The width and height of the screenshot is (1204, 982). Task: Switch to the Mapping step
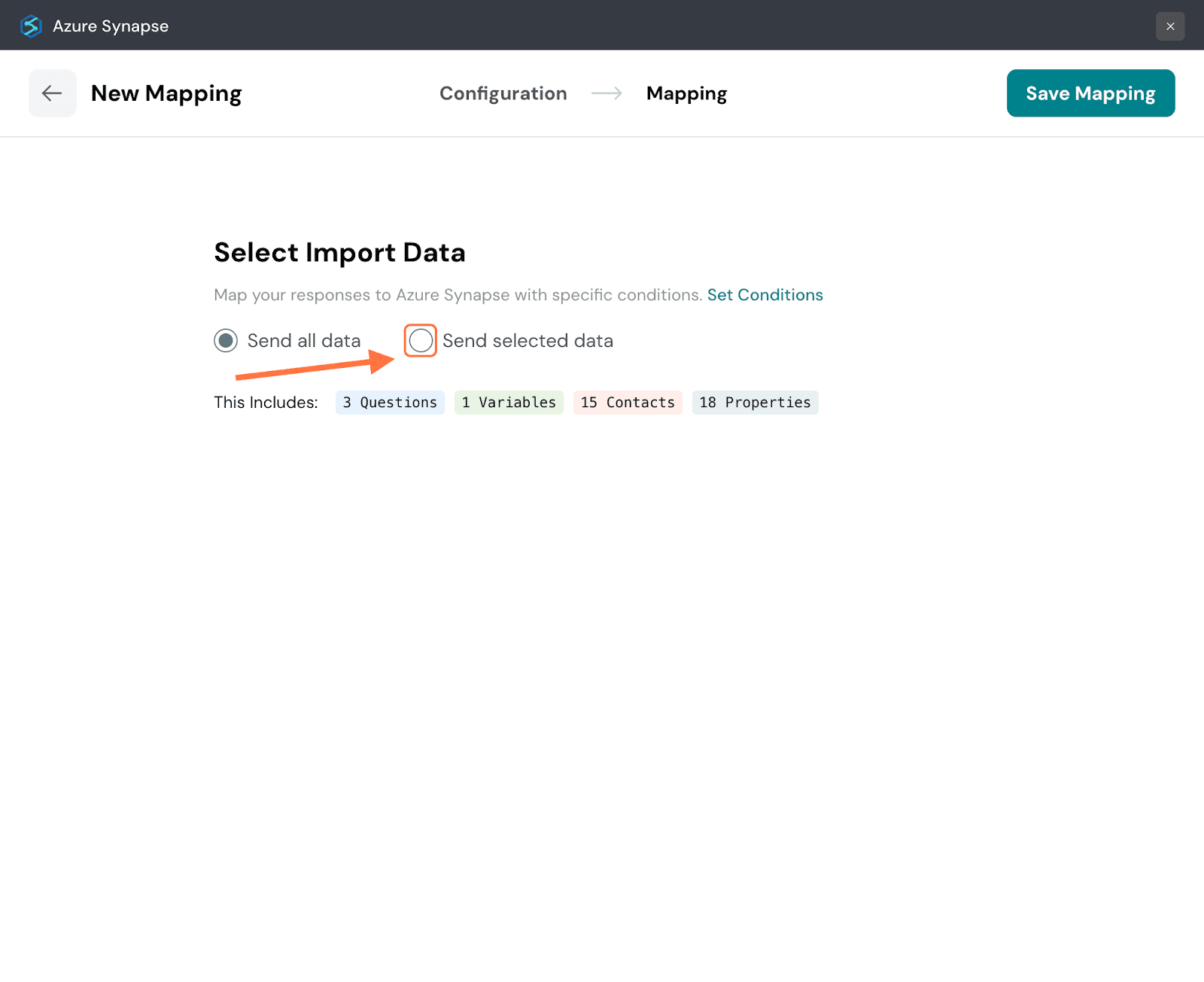pos(686,93)
